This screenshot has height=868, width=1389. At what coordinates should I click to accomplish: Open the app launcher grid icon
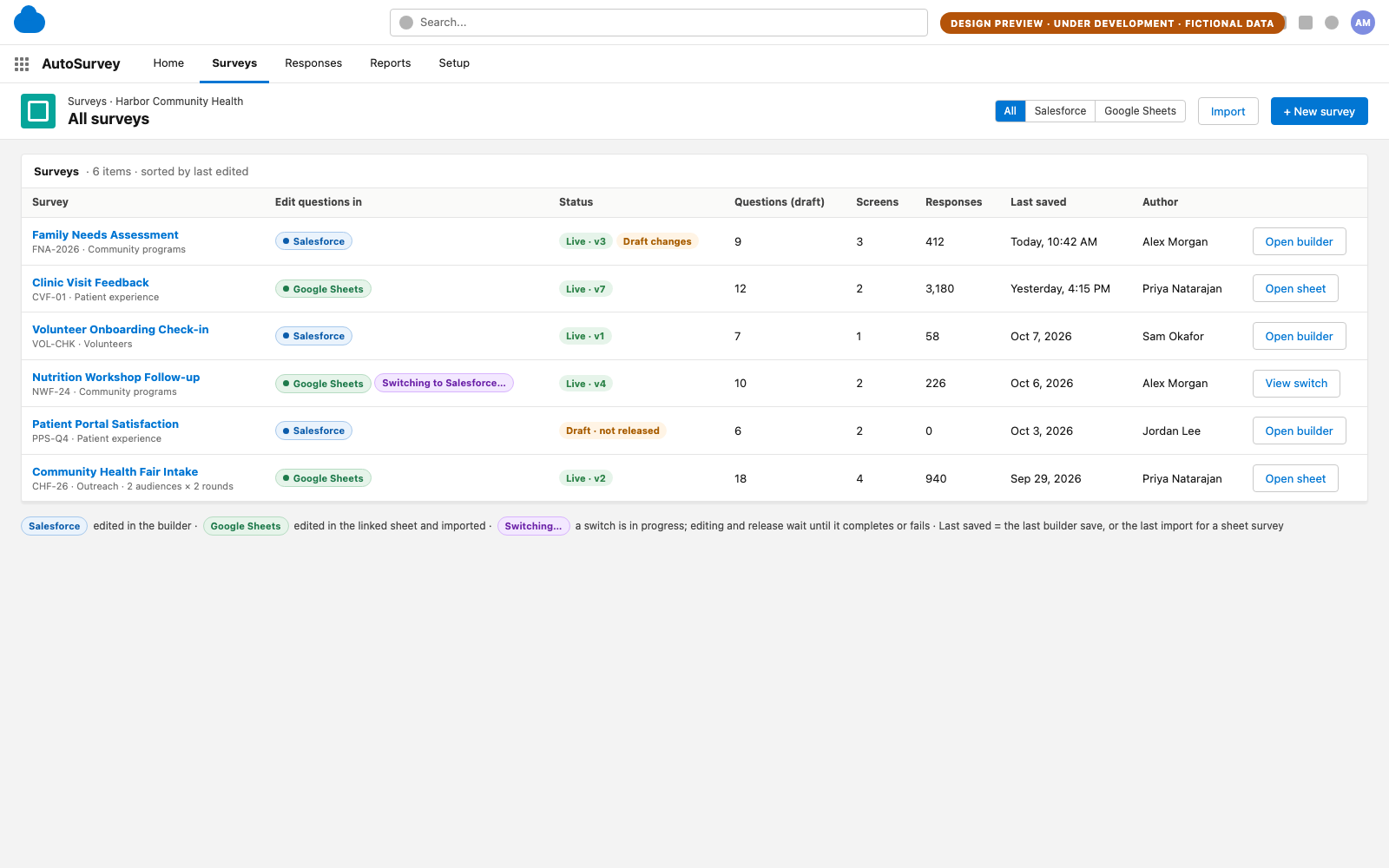coord(22,64)
